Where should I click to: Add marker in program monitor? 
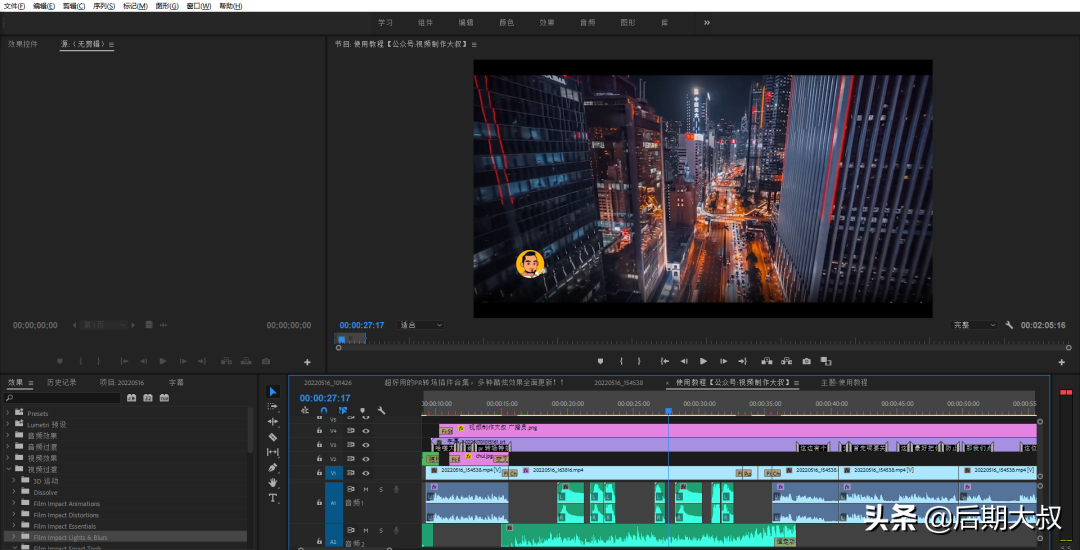(601, 361)
